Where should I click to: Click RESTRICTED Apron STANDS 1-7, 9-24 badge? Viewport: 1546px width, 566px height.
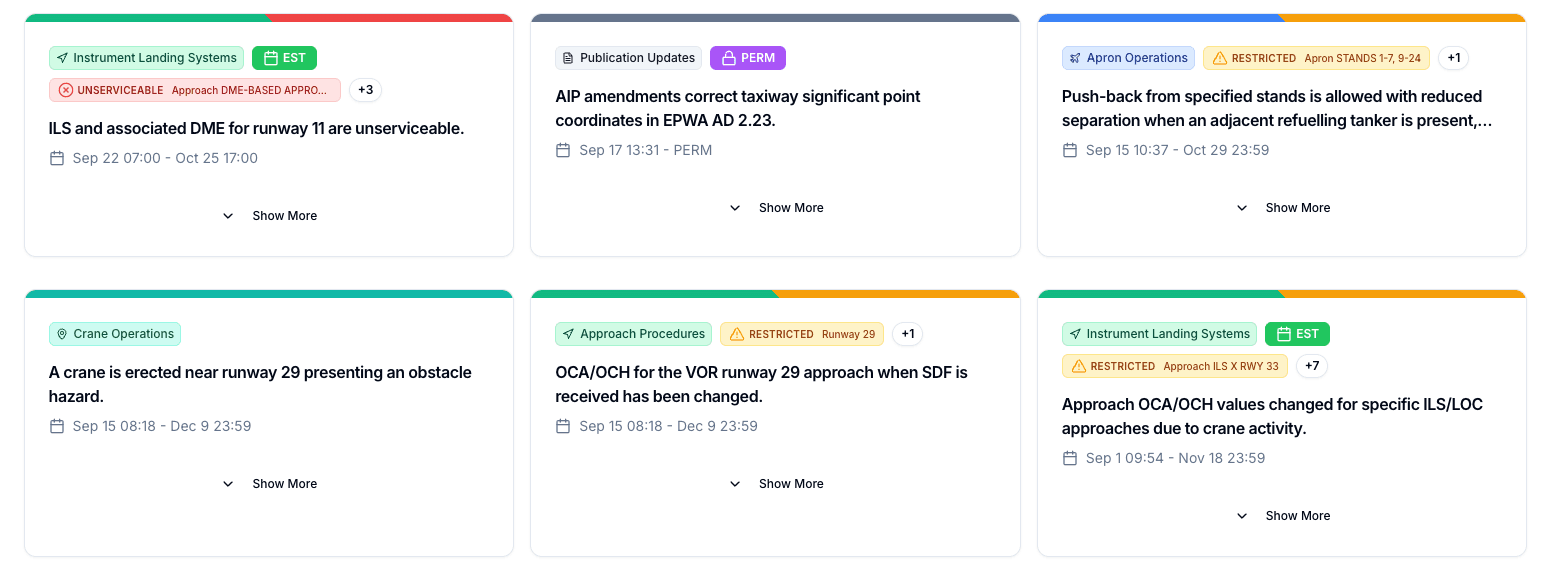[x=1316, y=58]
